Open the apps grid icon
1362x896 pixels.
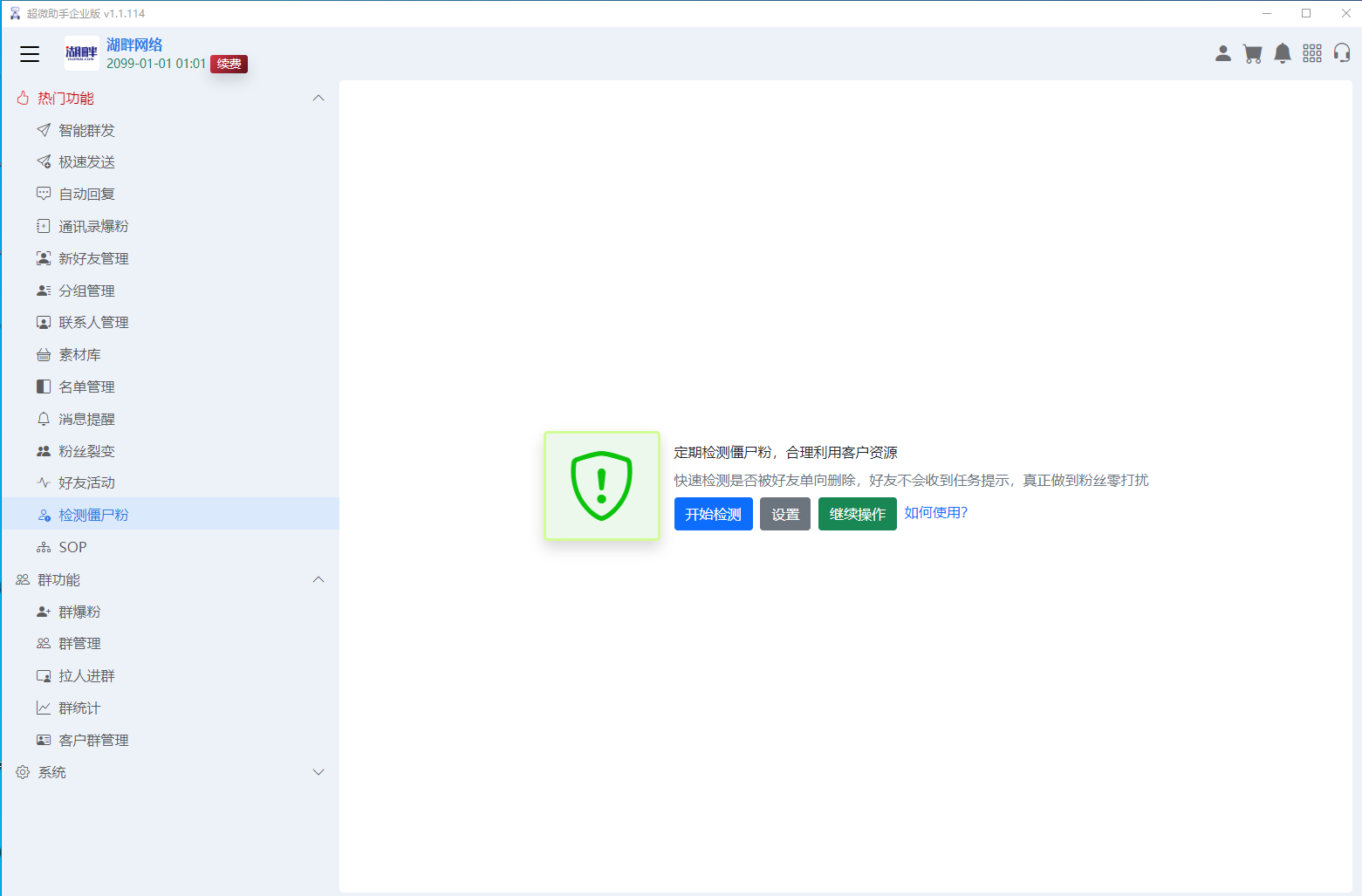click(x=1311, y=54)
